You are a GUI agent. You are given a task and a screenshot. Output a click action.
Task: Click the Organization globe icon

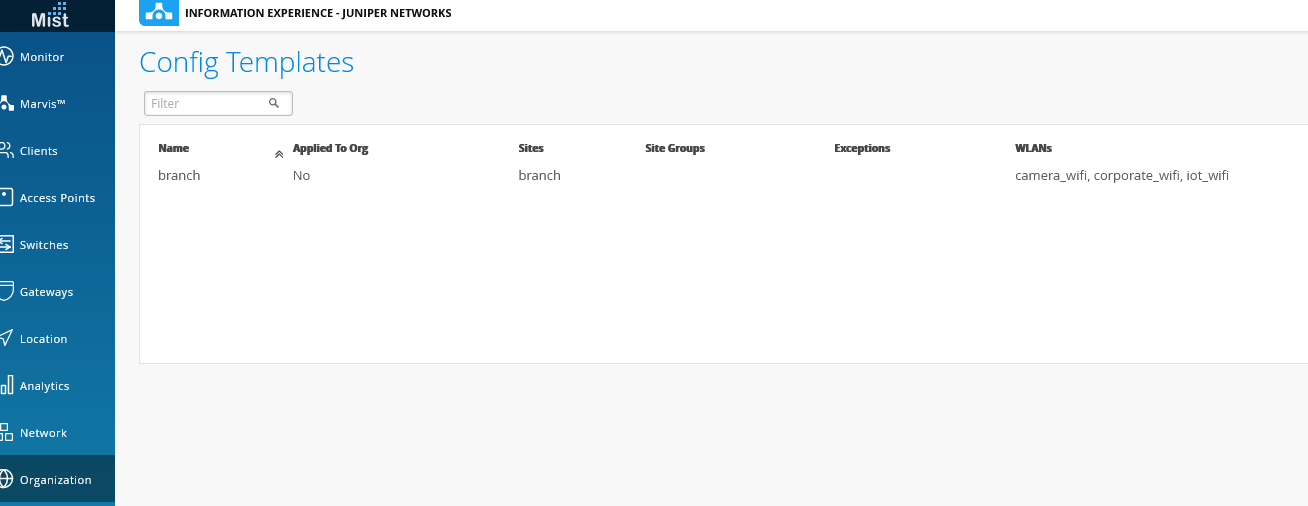pyautogui.click(x=6, y=480)
